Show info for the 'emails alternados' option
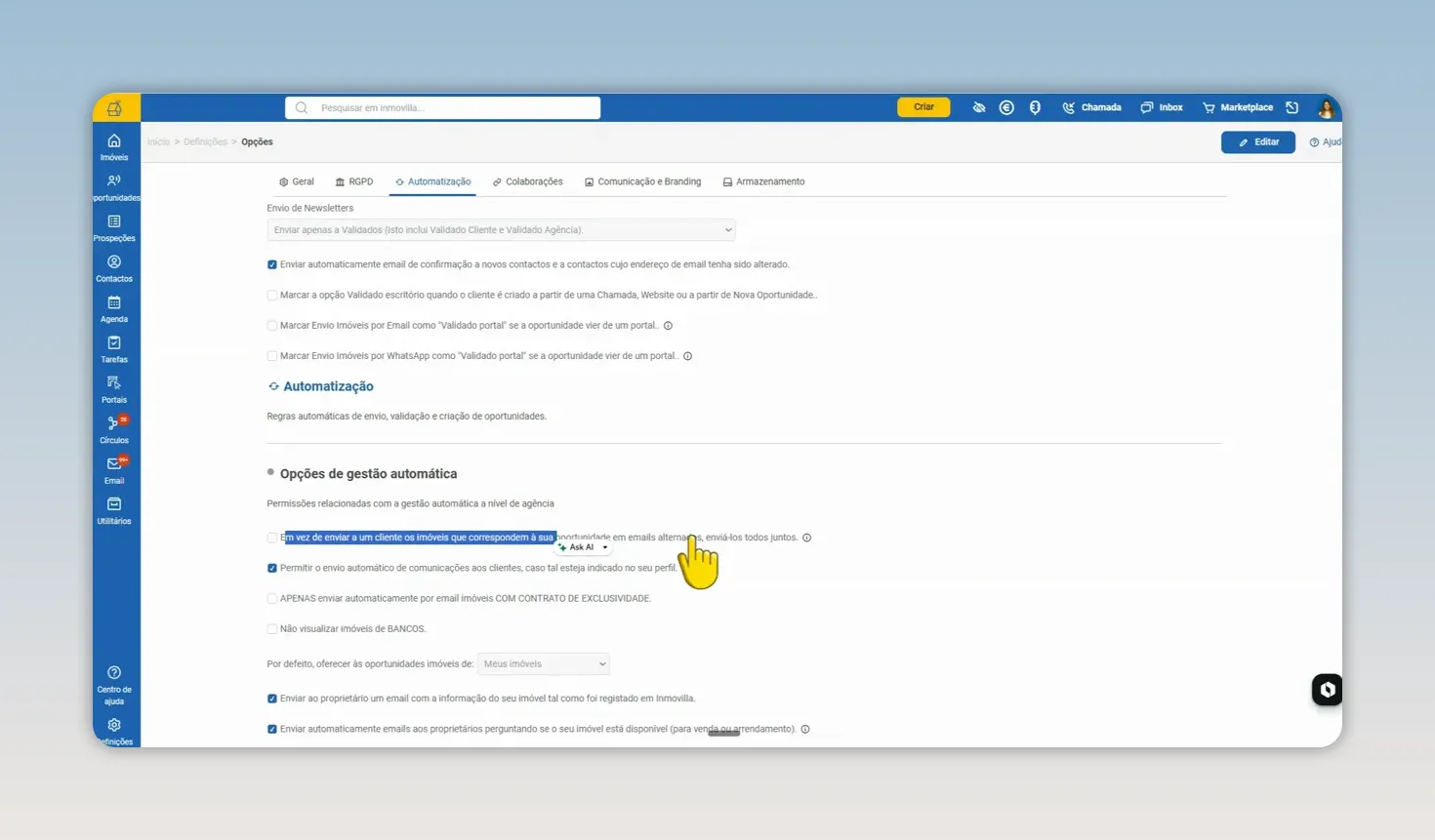Viewport: 1435px width, 840px height. pyautogui.click(x=806, y=538)
